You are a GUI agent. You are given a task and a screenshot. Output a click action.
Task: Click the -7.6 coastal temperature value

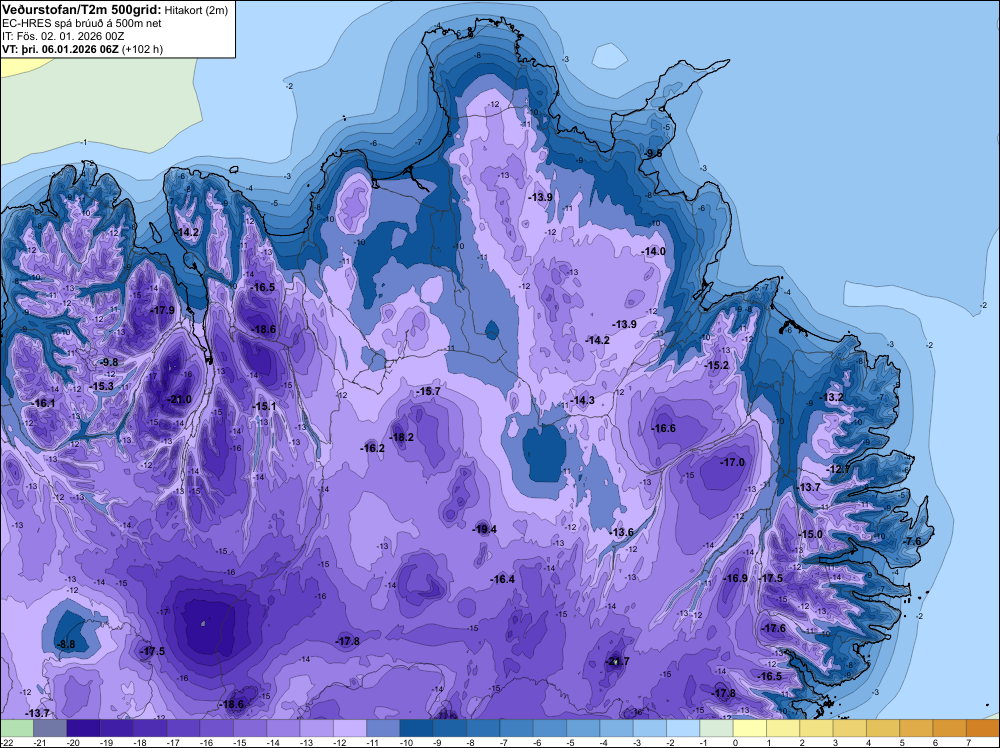click(913, 541)
